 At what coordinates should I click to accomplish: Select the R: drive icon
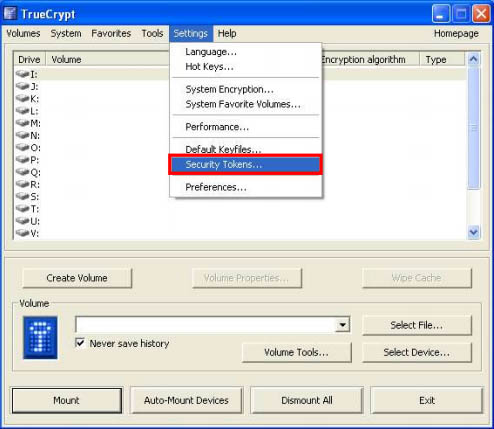(x=22, y=184)
